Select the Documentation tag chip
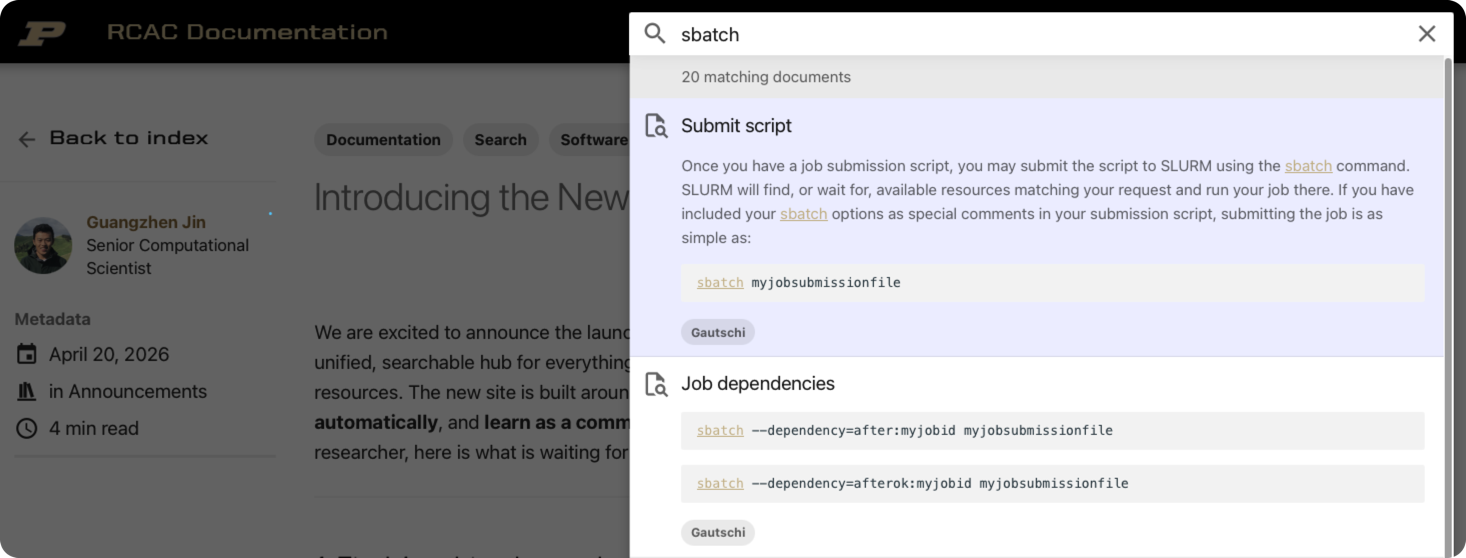The image size is (1466, 558). tap(383, 140)
